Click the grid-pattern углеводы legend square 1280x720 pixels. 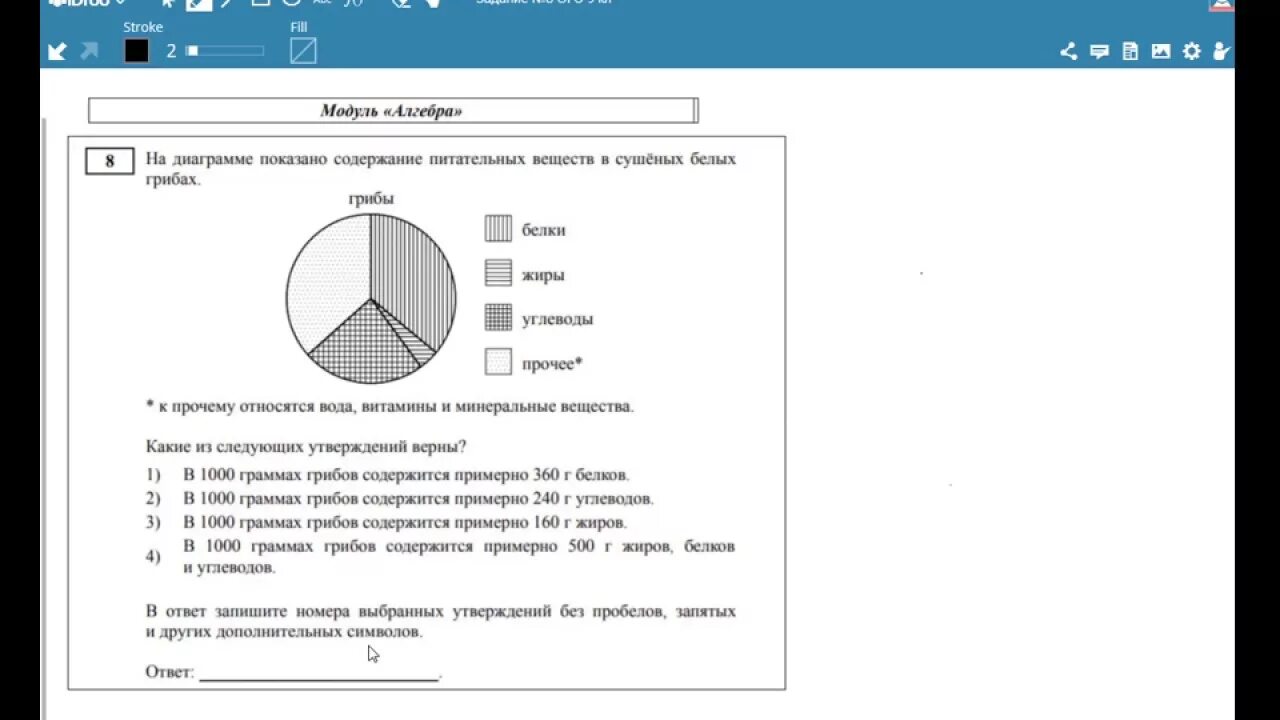(499, 318)
